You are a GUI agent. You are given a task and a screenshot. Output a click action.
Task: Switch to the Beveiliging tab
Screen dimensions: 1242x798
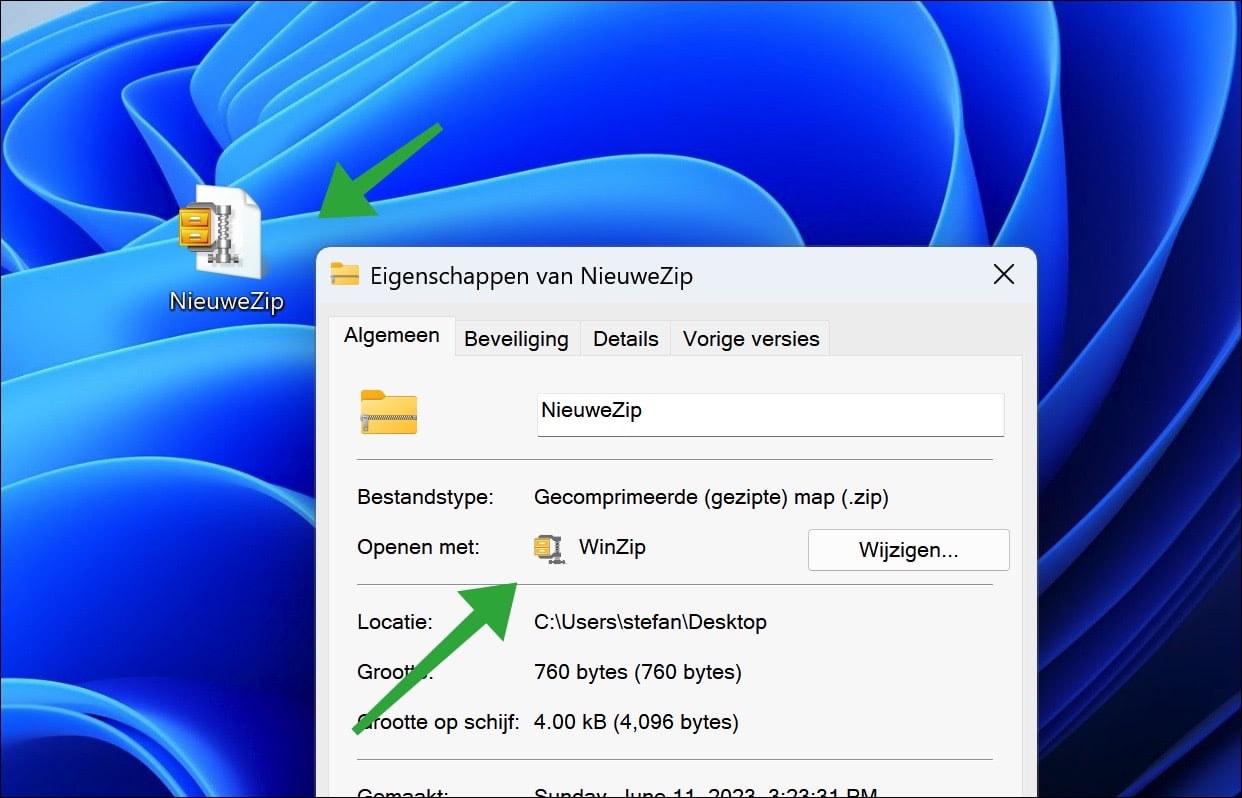pyautogui.click(x=516, y=338)
